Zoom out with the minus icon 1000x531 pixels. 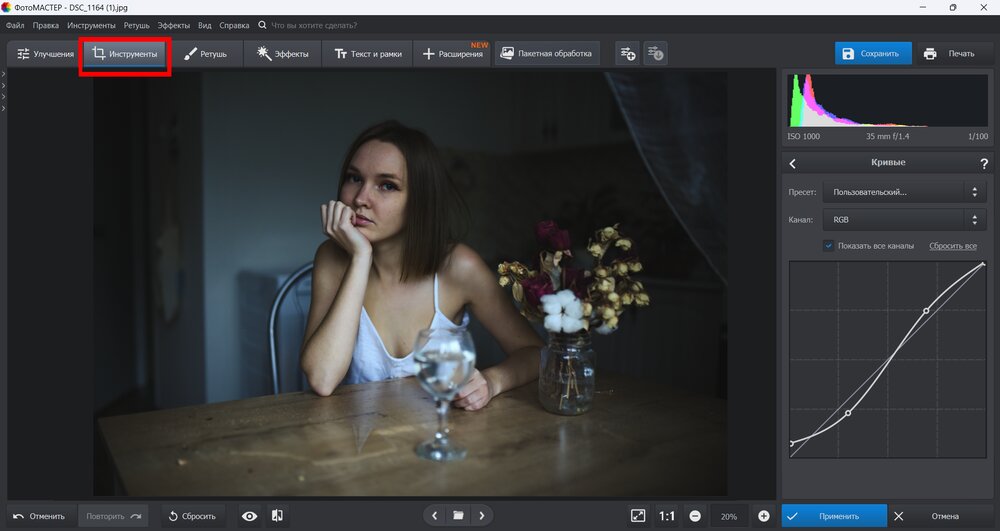(x=695, y=516)
